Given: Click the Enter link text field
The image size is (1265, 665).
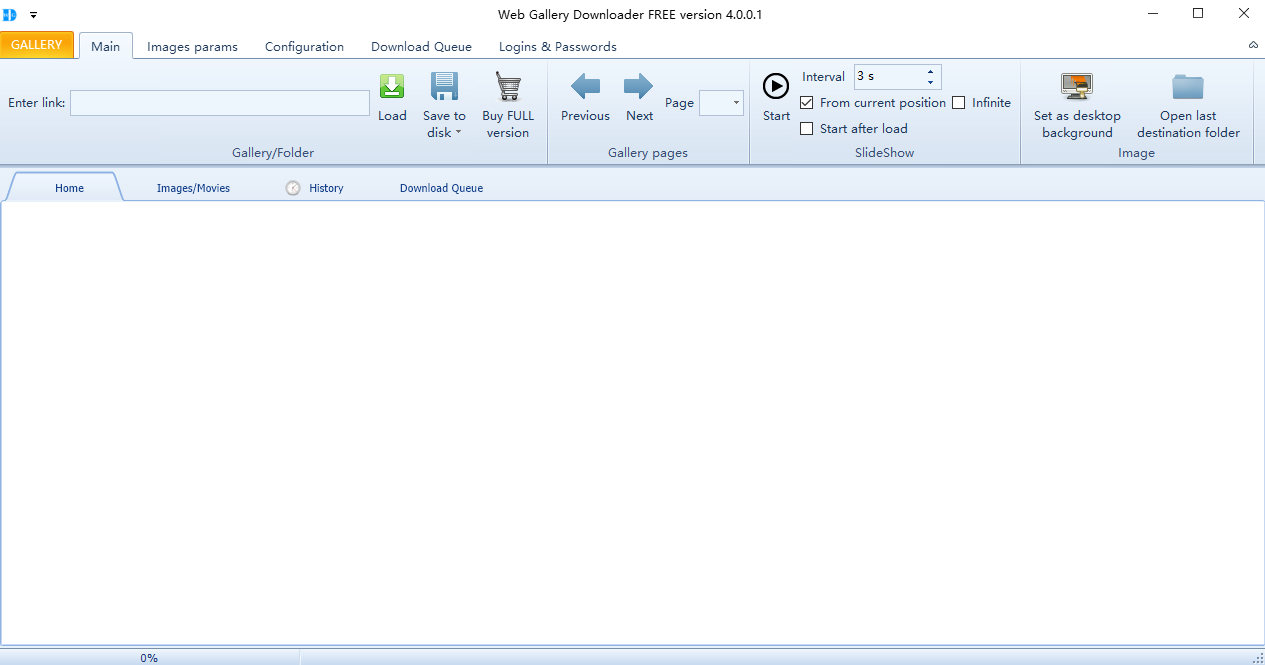Looking at the screenshot, I should pyautogui.click(x=220, y=102).
